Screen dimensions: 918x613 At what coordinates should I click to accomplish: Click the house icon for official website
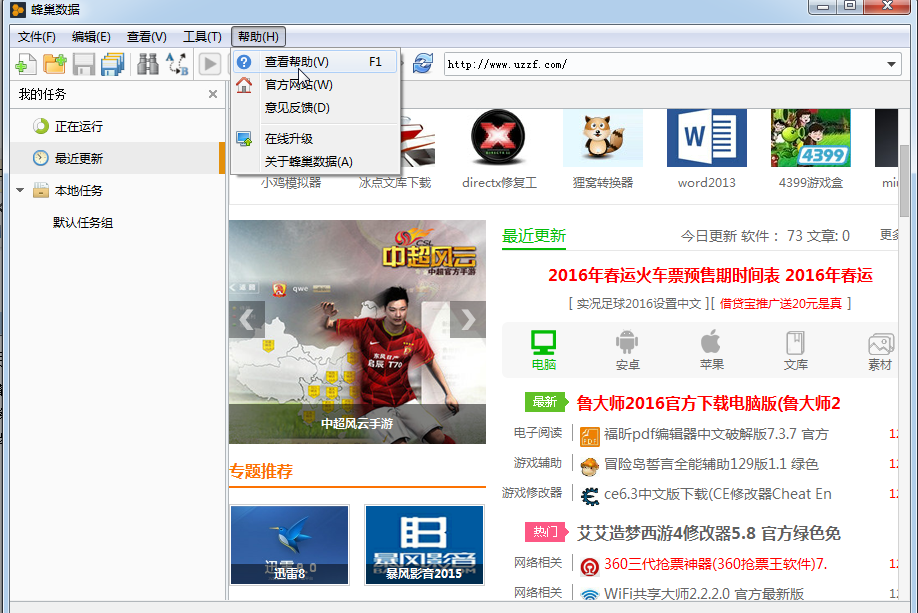coord(244,85)
